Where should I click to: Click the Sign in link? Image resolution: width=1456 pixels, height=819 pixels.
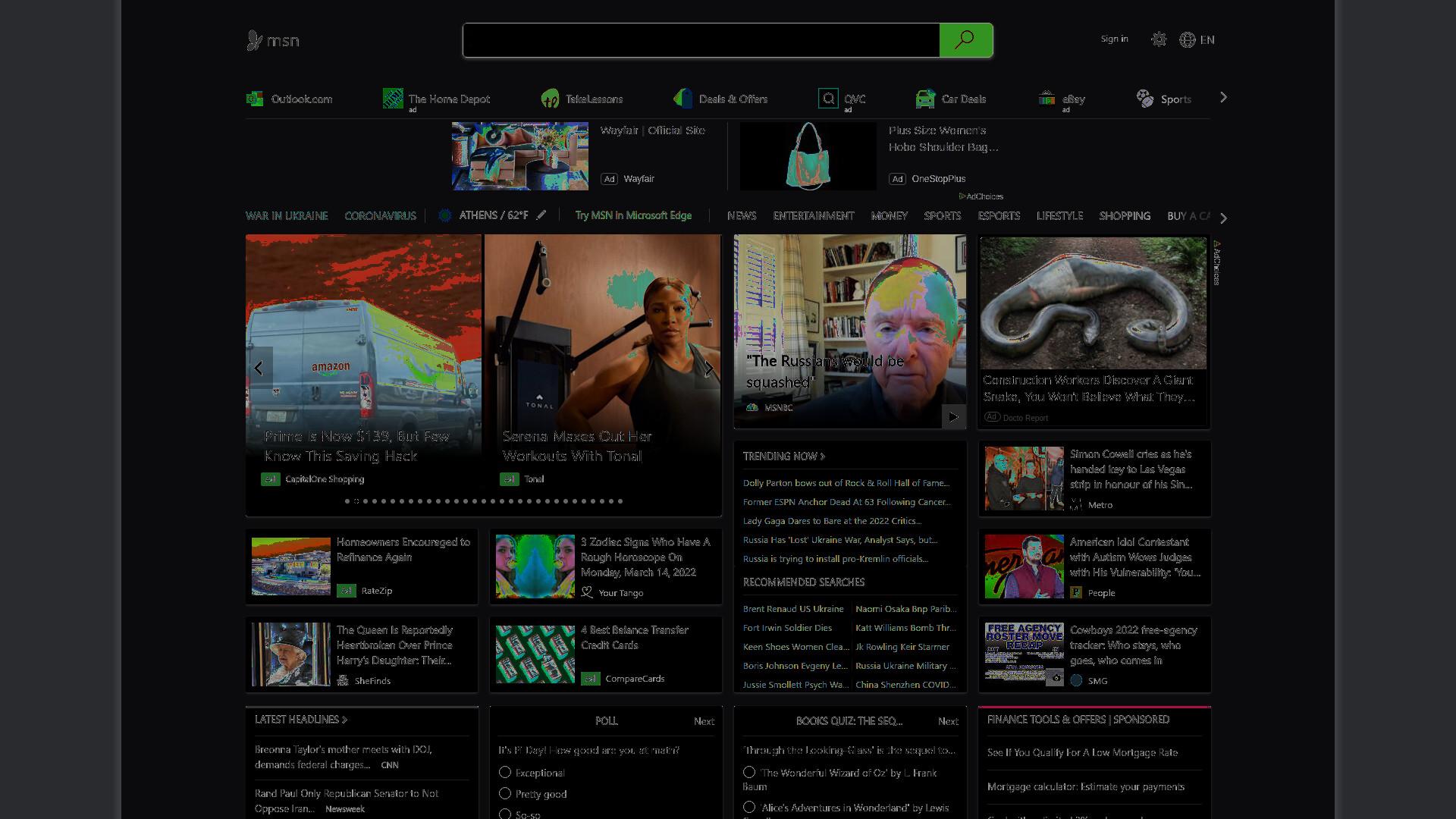[x=1114, y=39]
